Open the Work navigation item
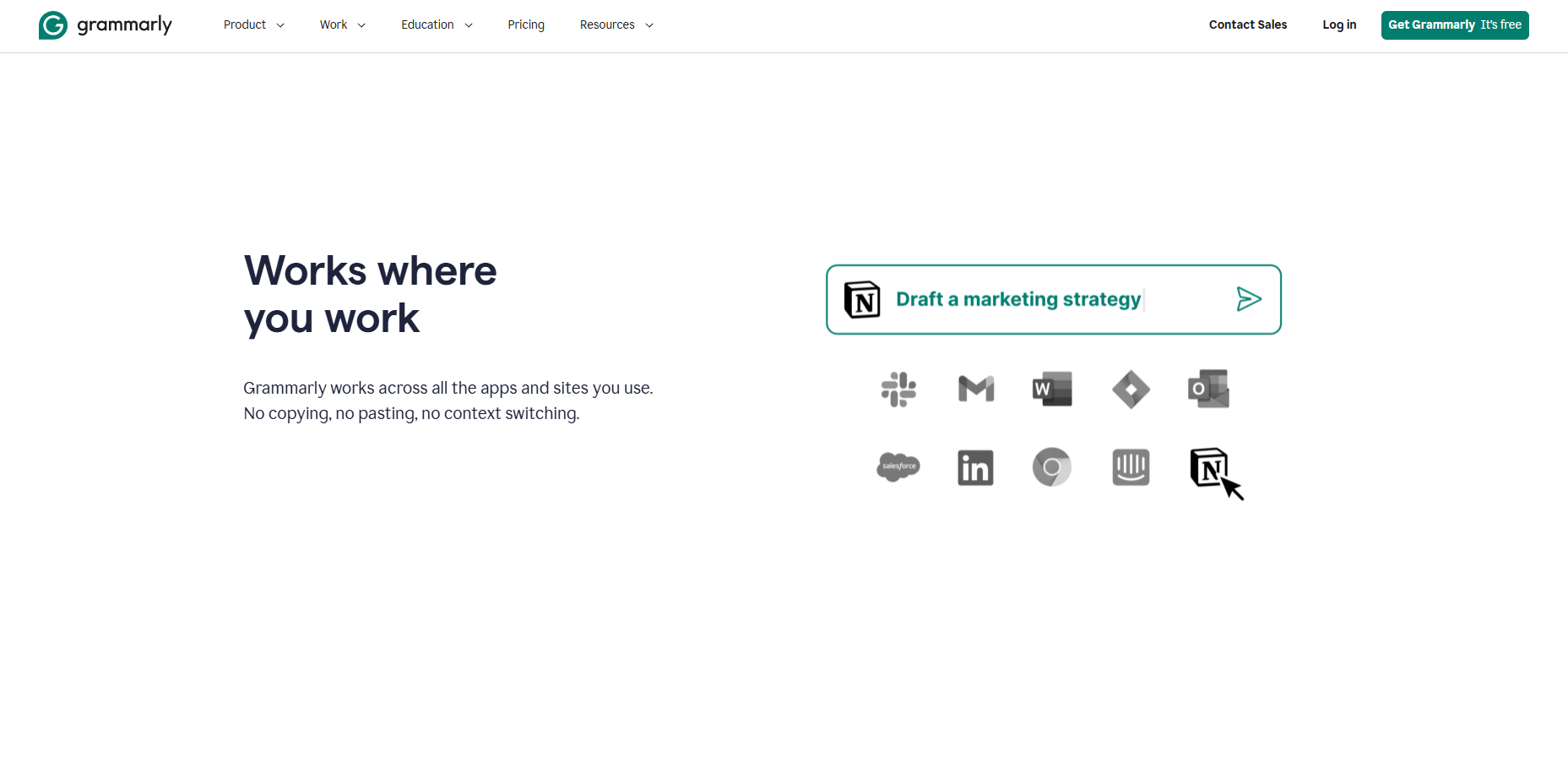1568x779 pixels. (x=334, y=25)
